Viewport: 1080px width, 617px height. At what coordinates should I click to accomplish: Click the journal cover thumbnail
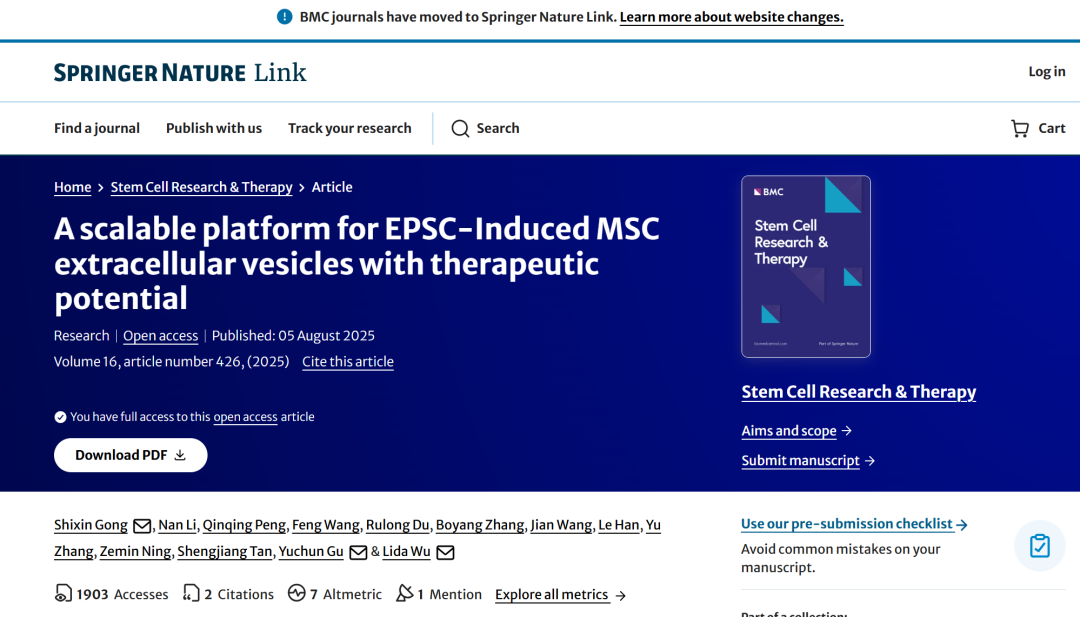coord(806,267)
